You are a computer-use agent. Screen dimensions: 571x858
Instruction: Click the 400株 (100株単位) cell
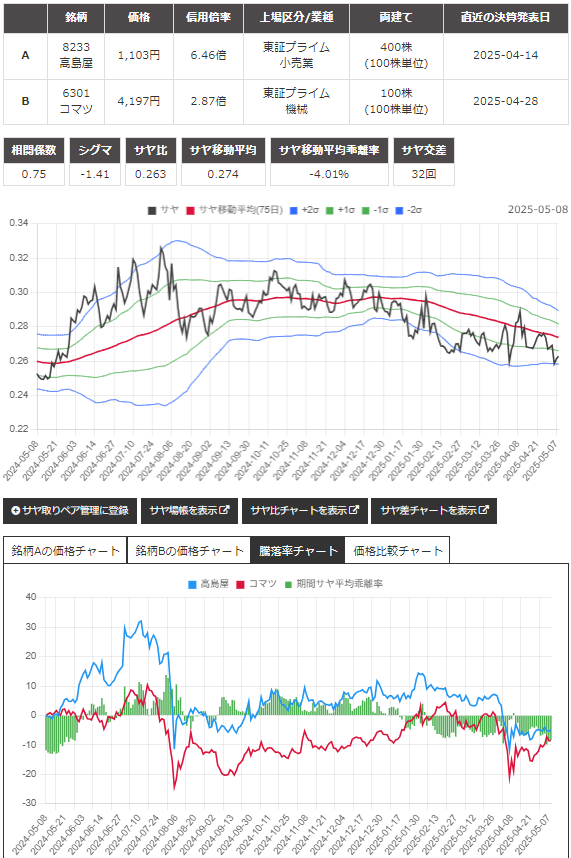[396, 55]
